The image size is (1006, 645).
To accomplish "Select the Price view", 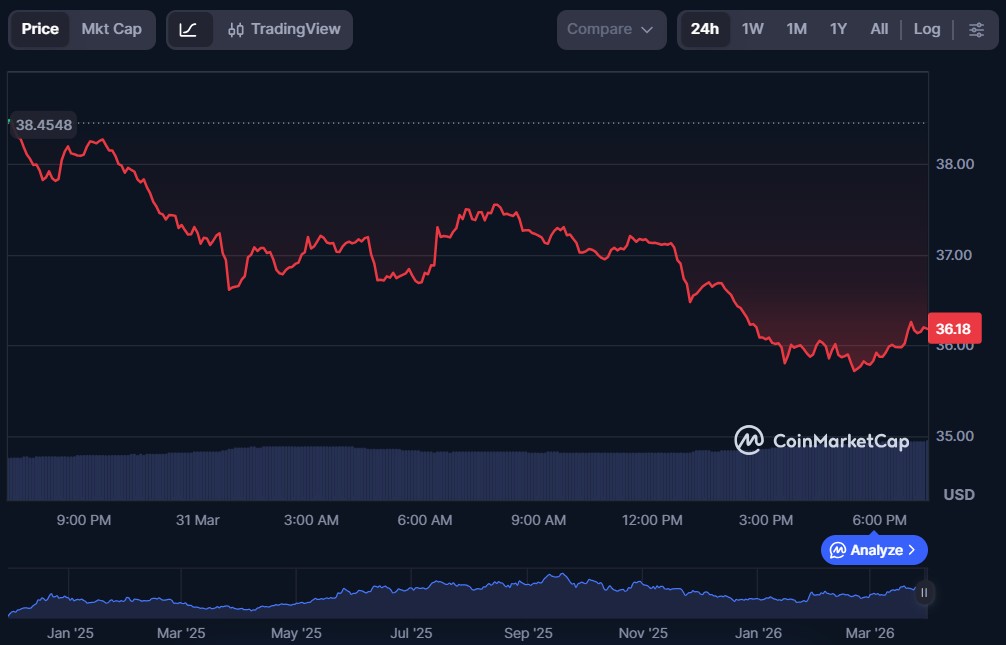I will tap(40, 30).
